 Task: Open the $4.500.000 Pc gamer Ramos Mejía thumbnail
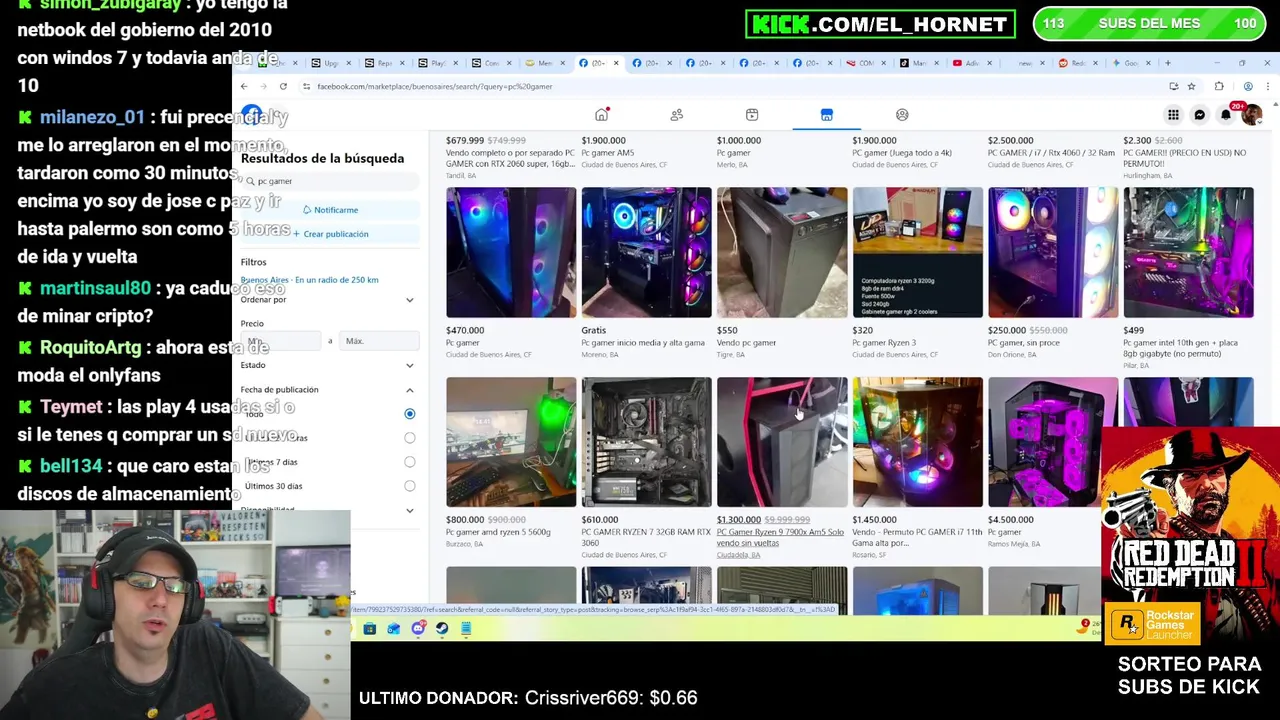(1053, 442)
